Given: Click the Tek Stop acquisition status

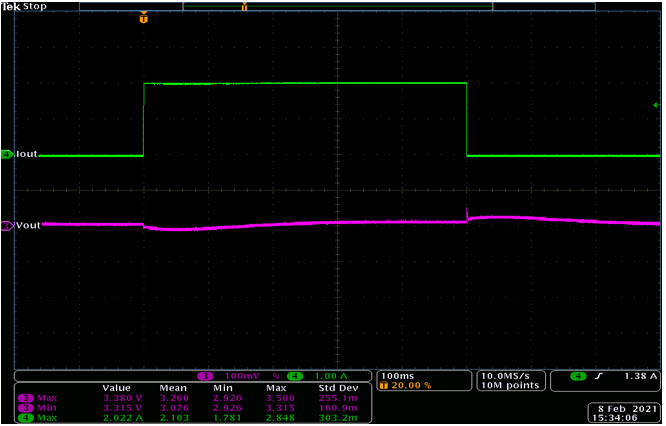Looking at the screenshot, I should [x=24, y=6].
